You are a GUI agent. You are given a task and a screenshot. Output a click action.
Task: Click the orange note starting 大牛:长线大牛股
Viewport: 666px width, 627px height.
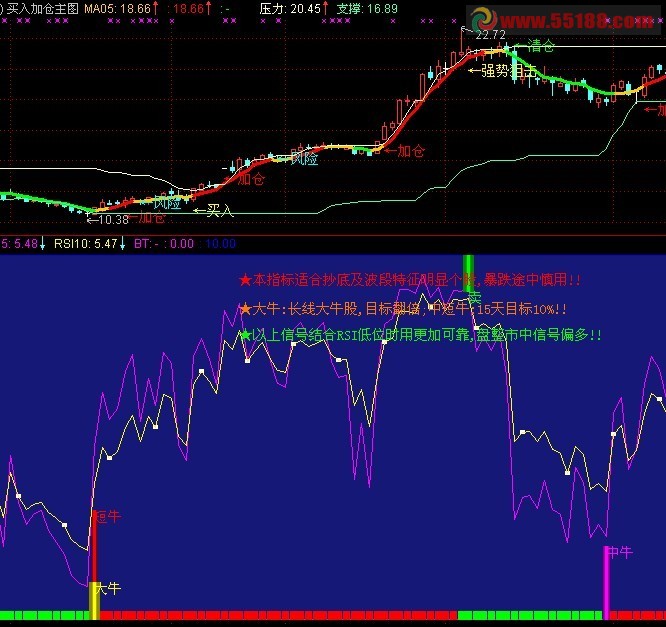click(x=403, y=309)
